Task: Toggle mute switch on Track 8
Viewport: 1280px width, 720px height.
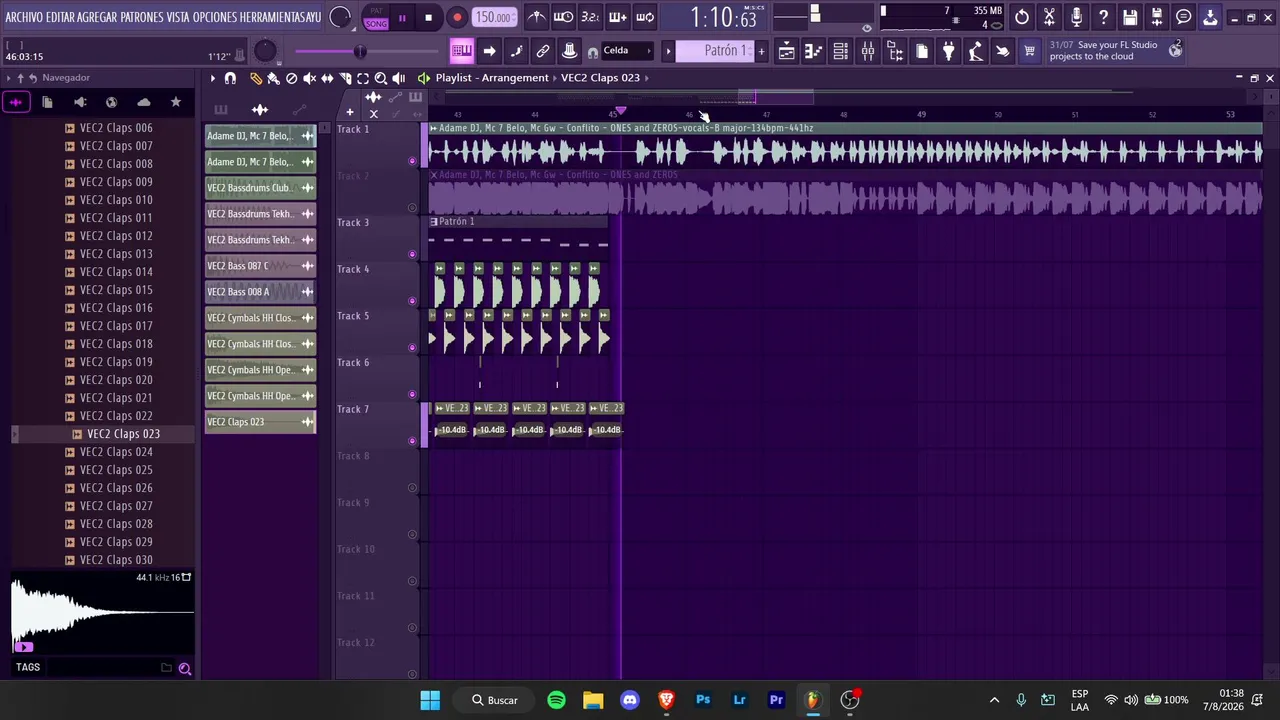Action: point(412,488)
